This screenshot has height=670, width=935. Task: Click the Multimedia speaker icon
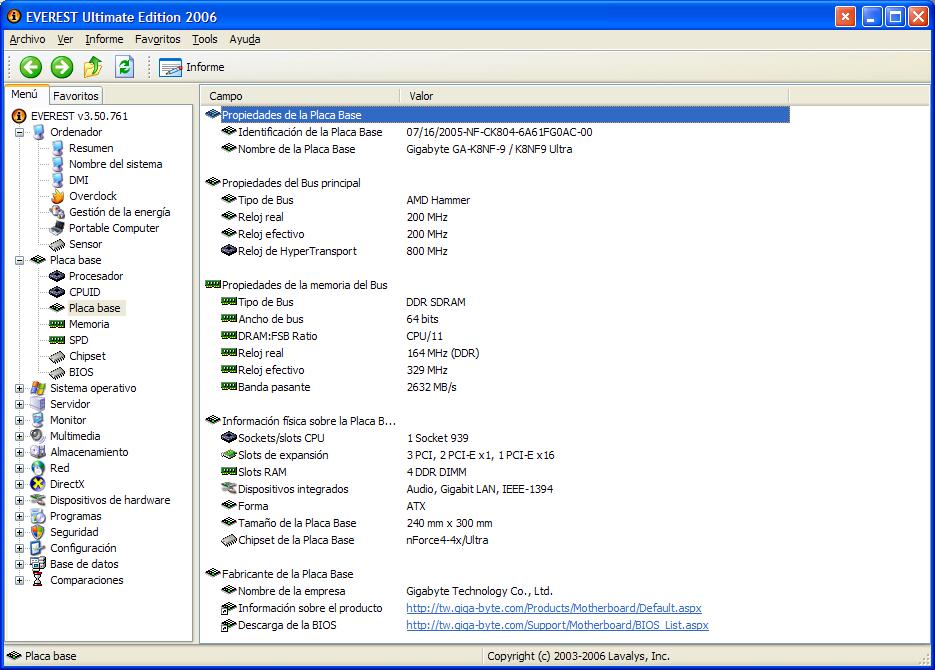pos(38,436)
